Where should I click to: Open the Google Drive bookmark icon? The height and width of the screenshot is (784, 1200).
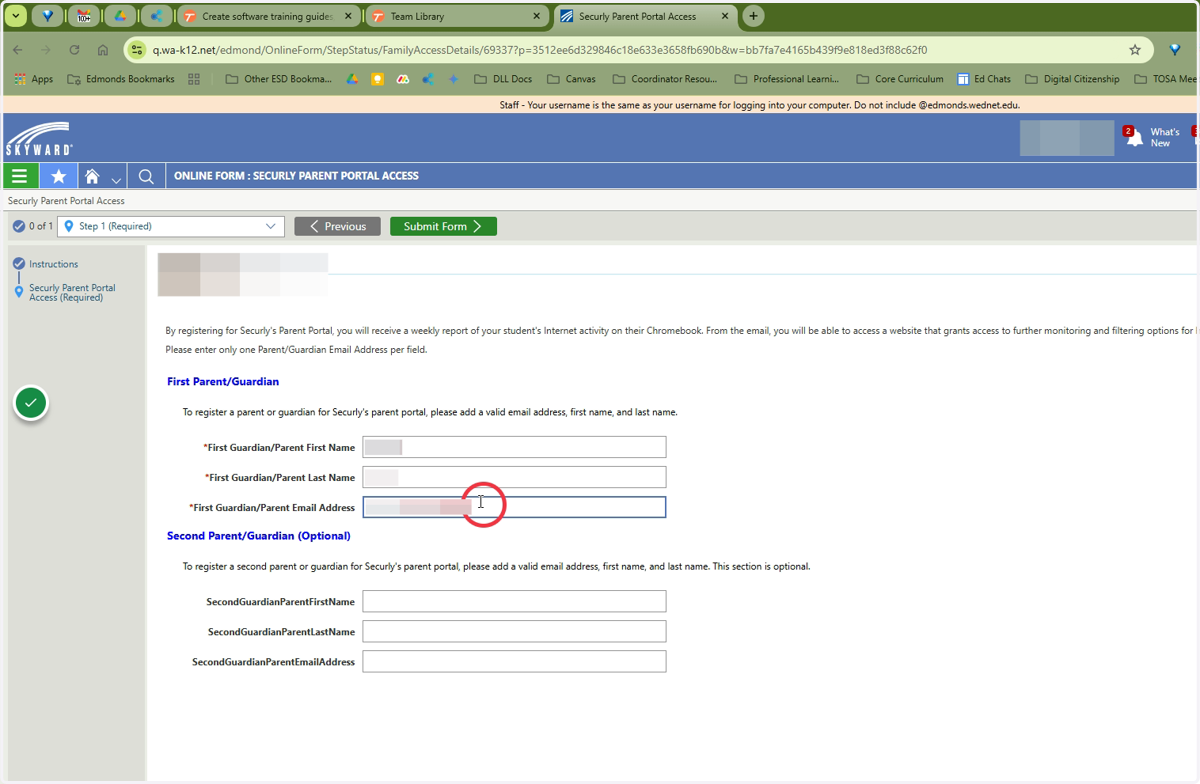[352, 79]
